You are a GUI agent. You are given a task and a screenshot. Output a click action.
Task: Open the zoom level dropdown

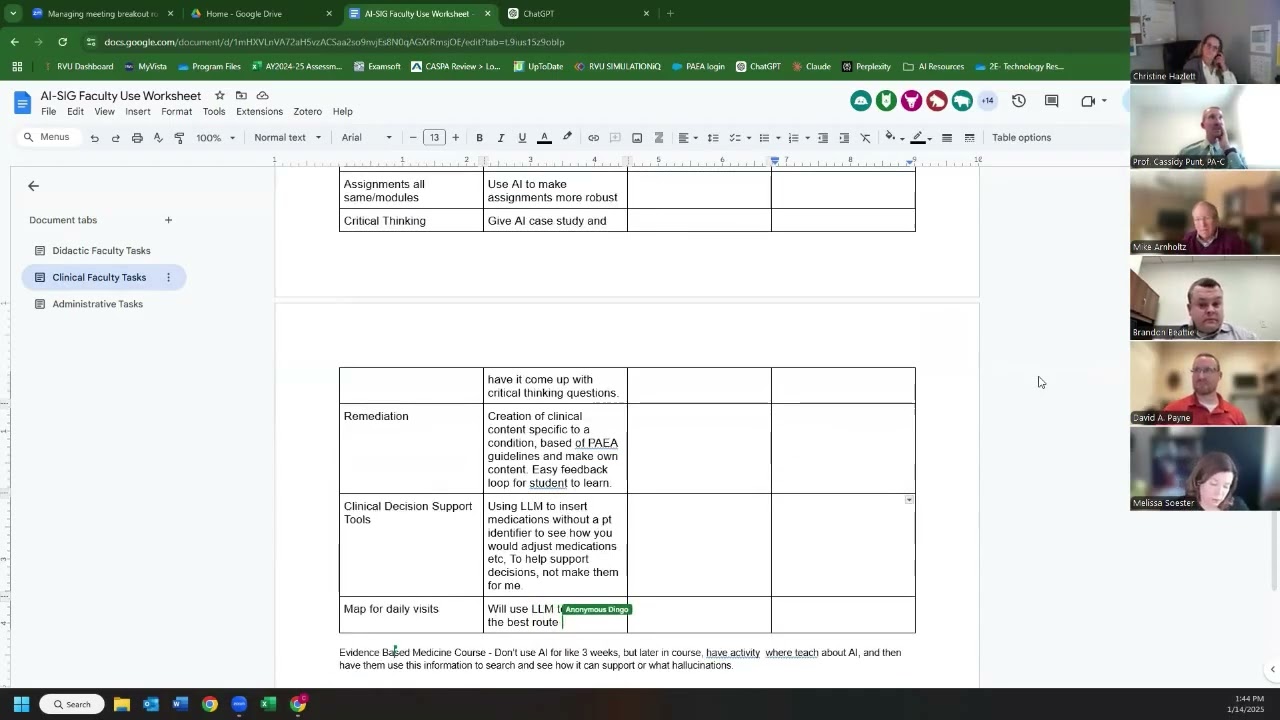pyautogui.click(x=213, y=138)
